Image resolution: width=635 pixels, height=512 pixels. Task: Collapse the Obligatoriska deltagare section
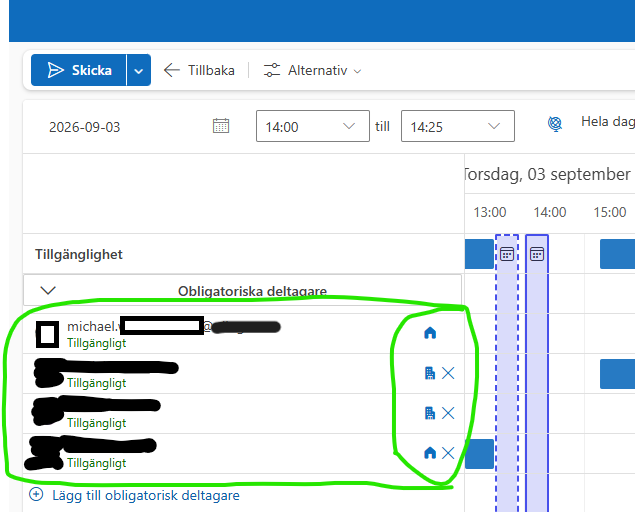(48, 290)
